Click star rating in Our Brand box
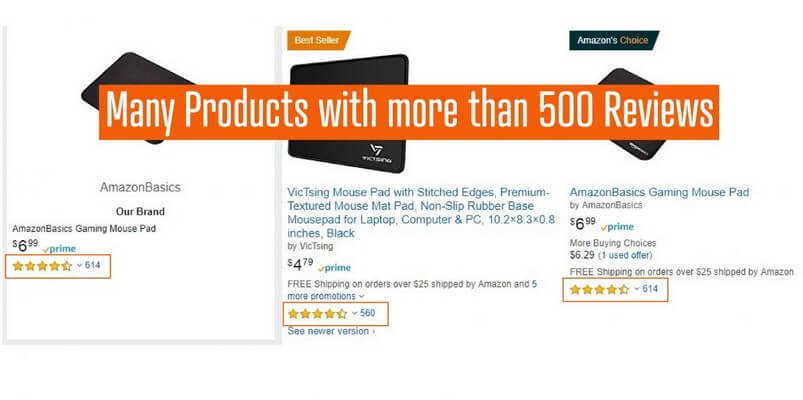 tap(42, 266)
